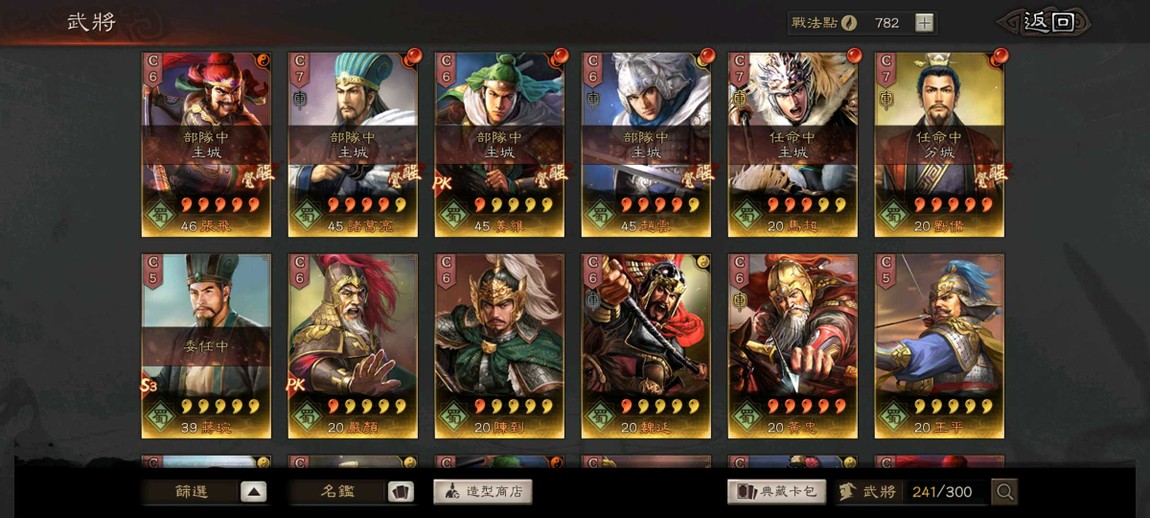Viewport: 1150px width, 518px height.
Task: Select the 馬超 general card
Action: [793, 145]
